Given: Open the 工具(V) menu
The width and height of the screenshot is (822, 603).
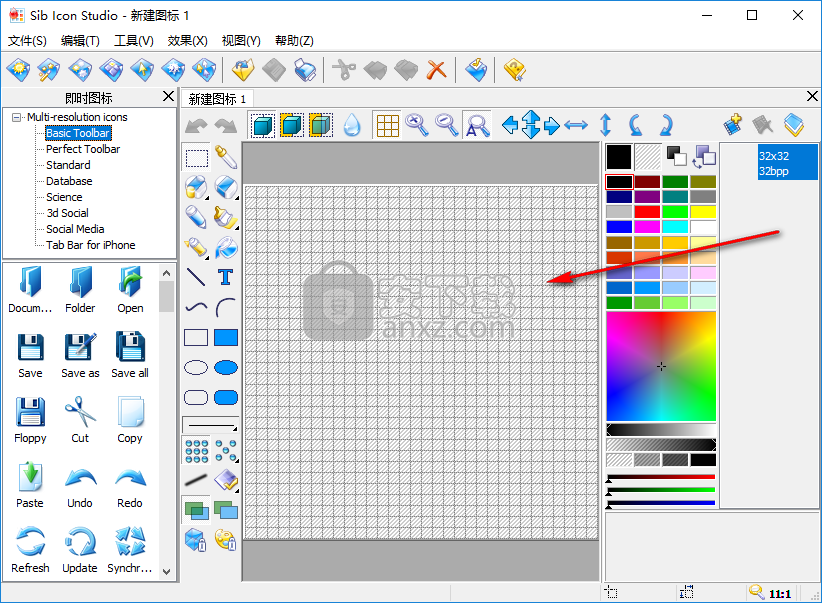Looking at the screenshot, I should (x=134, y=41).
